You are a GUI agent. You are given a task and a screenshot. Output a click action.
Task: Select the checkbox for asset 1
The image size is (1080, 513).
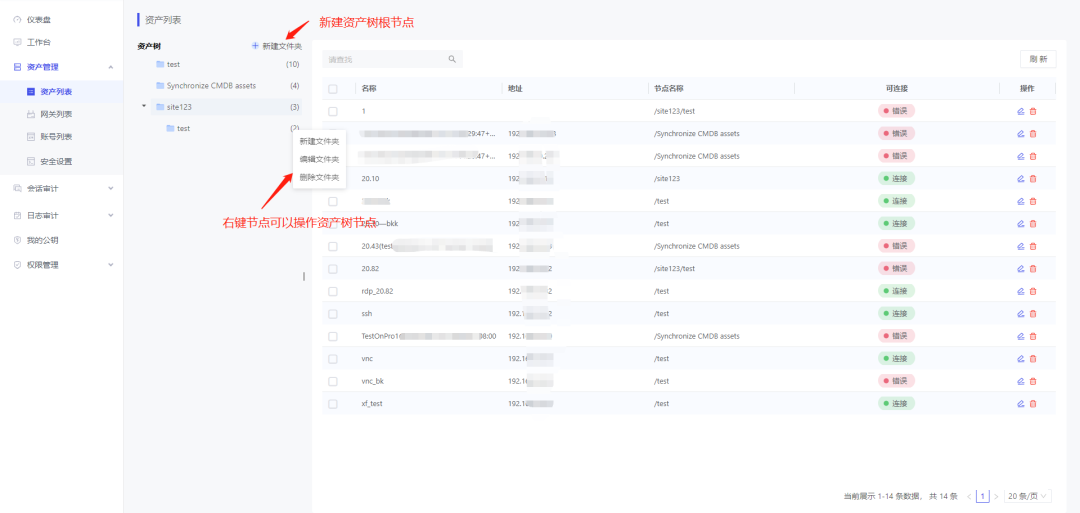coord(333,111)
